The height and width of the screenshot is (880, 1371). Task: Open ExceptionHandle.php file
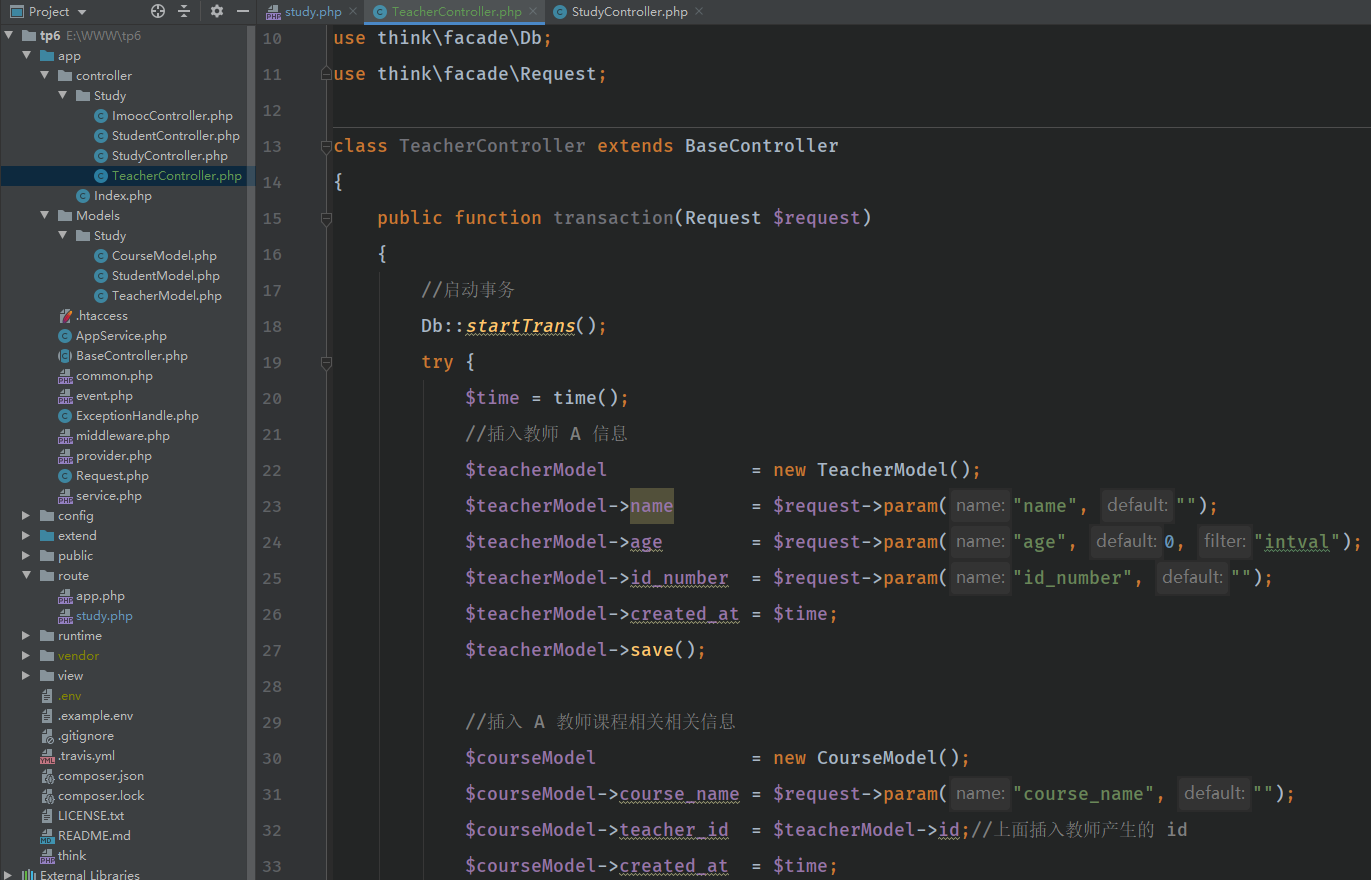(137, 416)
